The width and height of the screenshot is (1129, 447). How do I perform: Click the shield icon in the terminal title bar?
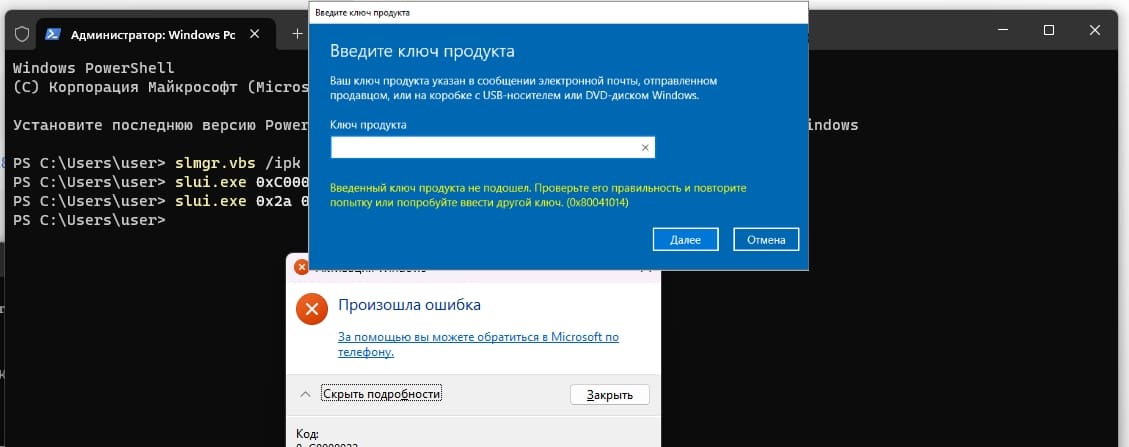coord(22,34)
